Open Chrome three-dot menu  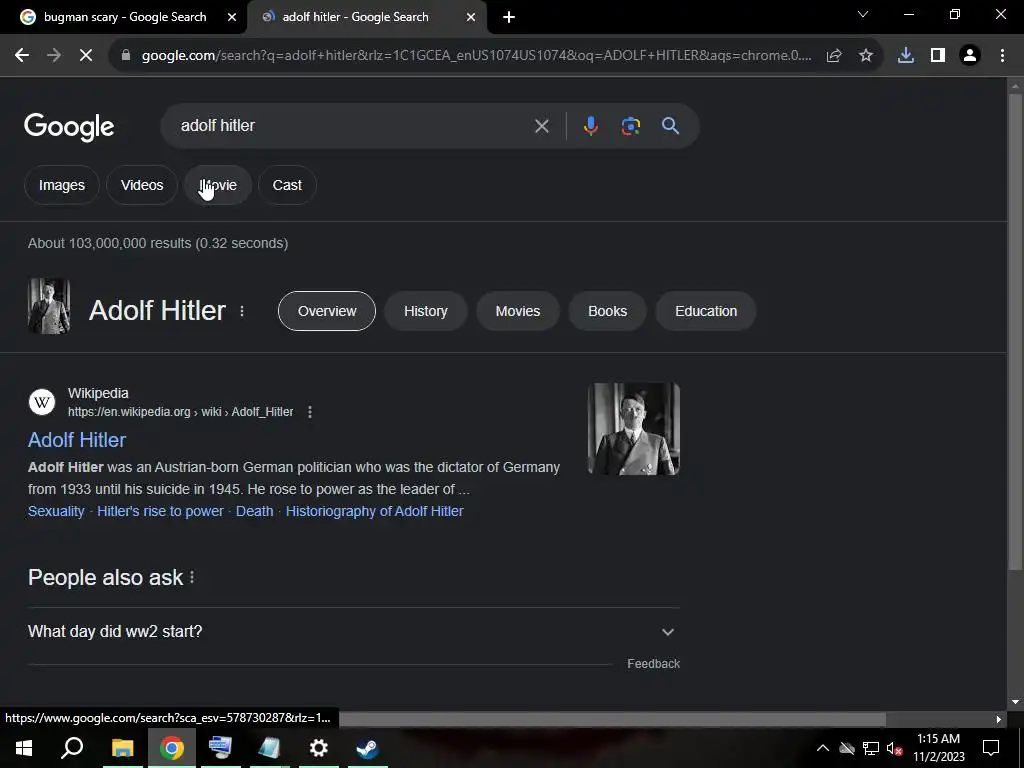(x=1002, y=56)
